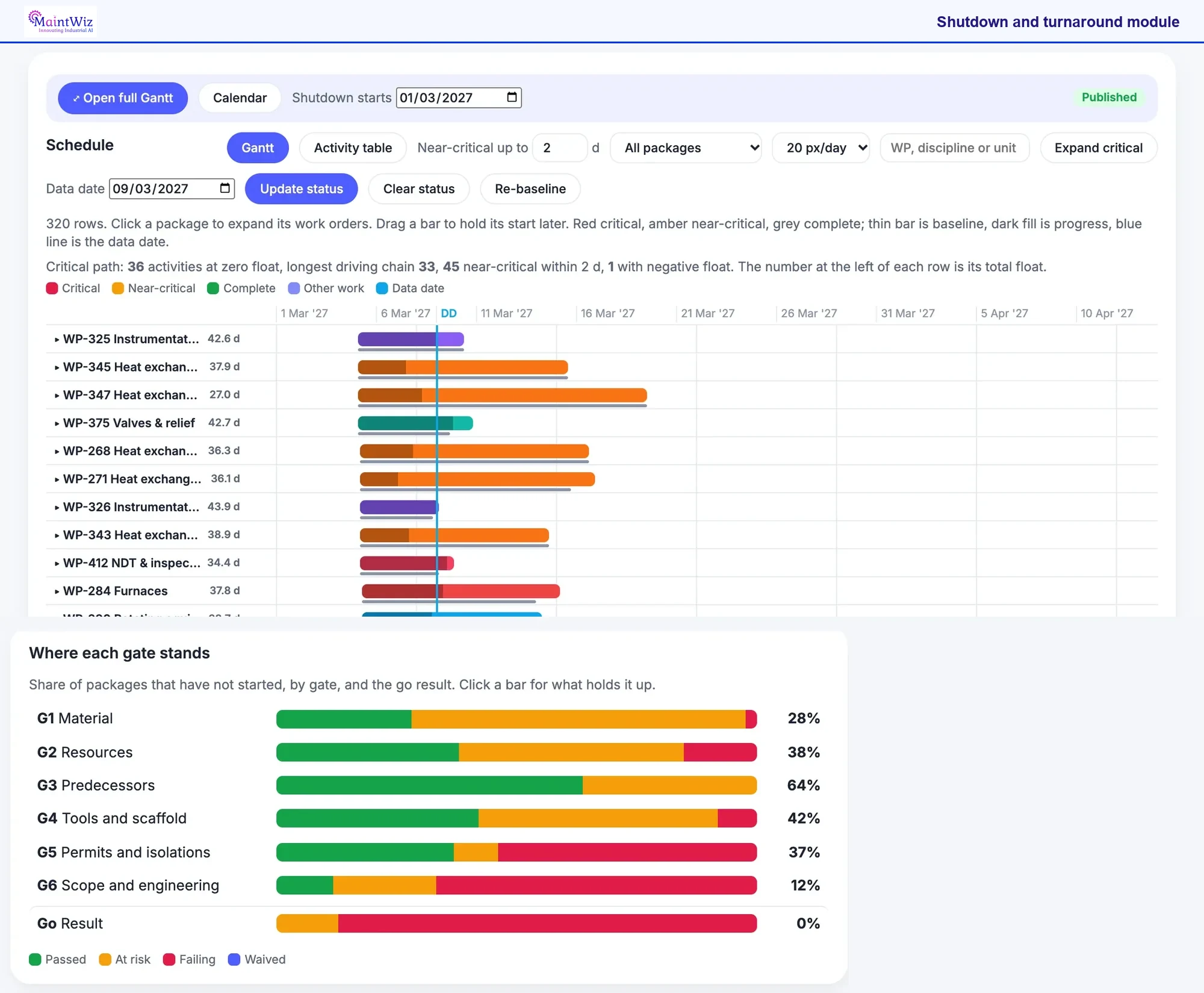This screenshot has height=993, width=1204.
Task: Click the G5 Permits and isolations bar
Action: pyautogui.click(x=517, y=852)
